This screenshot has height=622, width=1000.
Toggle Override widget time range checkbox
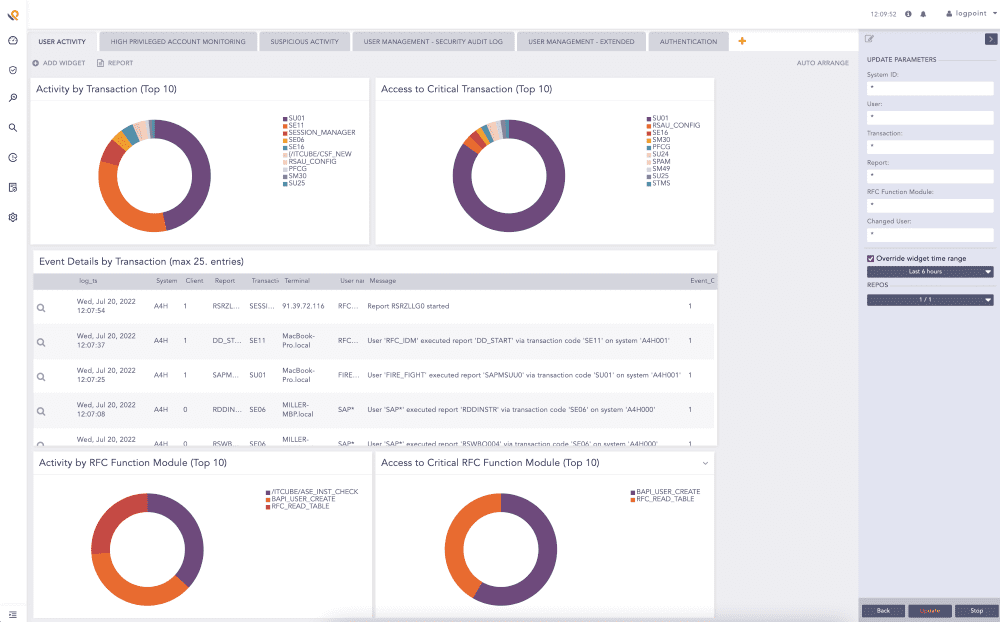[871, 258]
